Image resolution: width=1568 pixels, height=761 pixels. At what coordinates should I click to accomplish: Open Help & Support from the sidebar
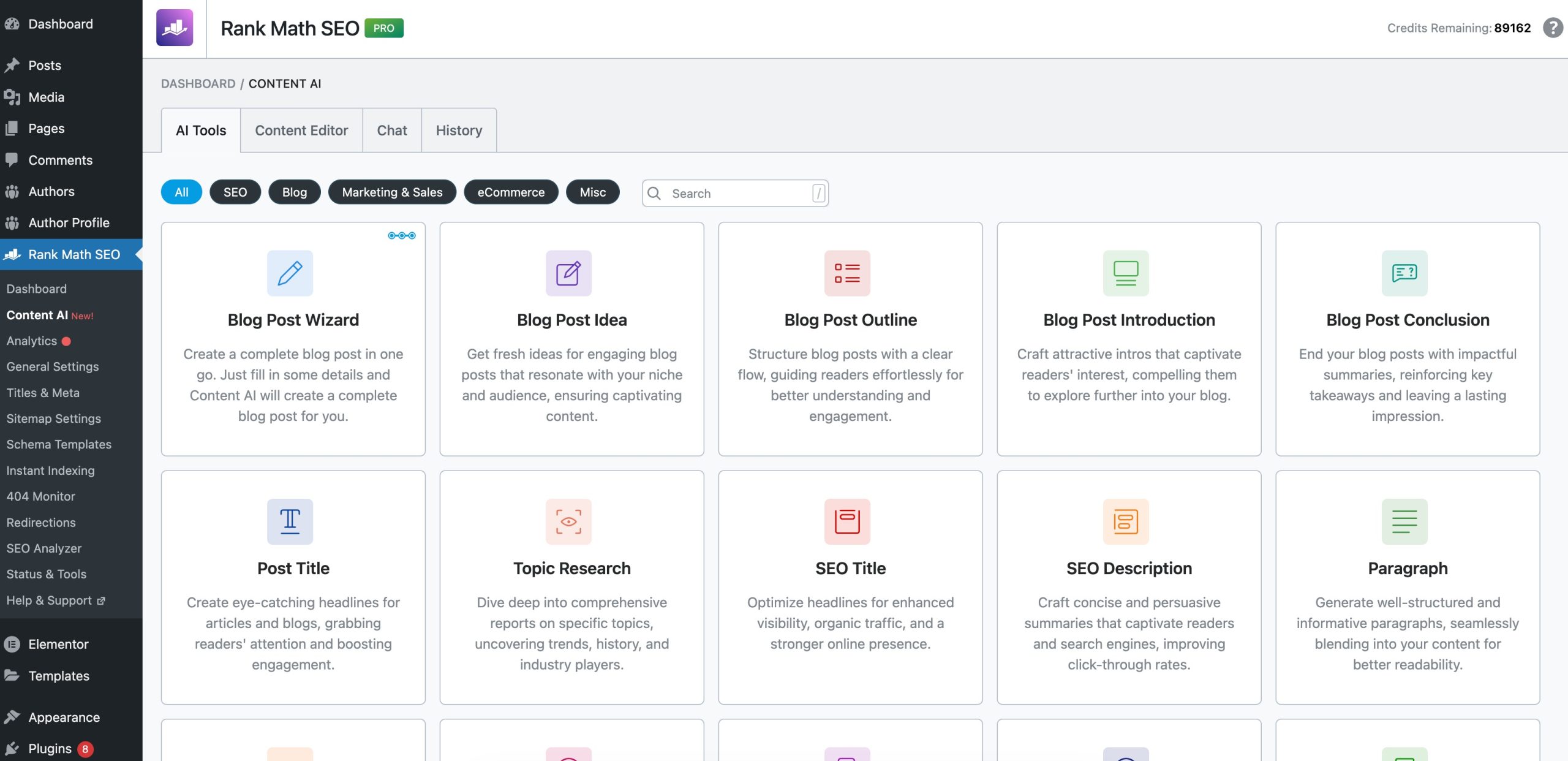pyautogui.click(x=49, y=600)
